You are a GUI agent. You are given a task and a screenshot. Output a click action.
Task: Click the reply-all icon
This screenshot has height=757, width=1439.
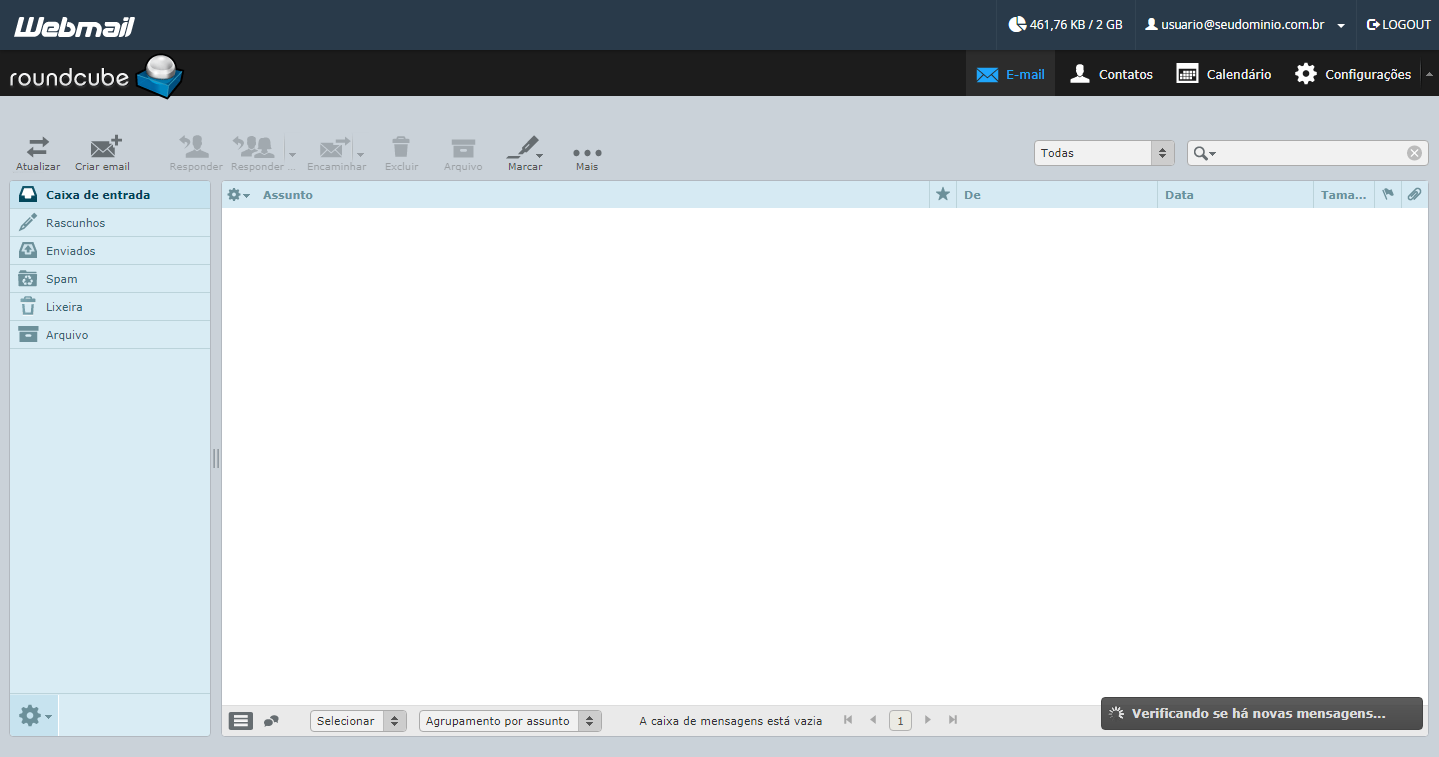click(x=254, y=147)
